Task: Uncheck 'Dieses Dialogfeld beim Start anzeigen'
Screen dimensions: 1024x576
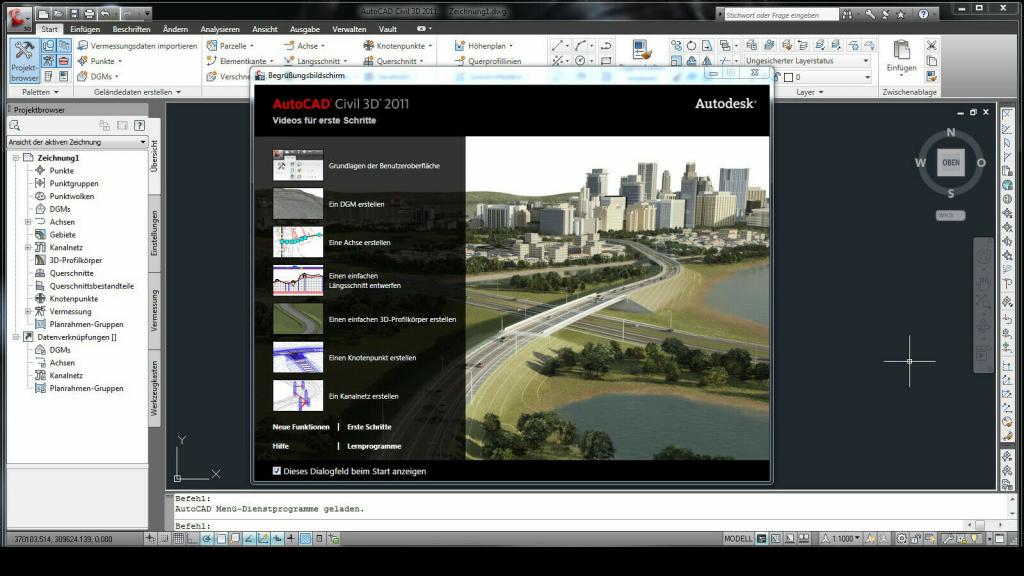Action: tap(277, 471)
